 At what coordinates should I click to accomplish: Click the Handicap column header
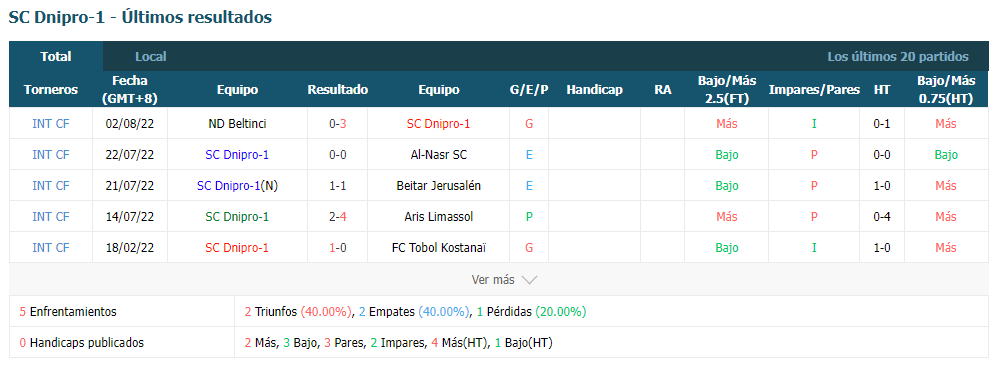595,90
